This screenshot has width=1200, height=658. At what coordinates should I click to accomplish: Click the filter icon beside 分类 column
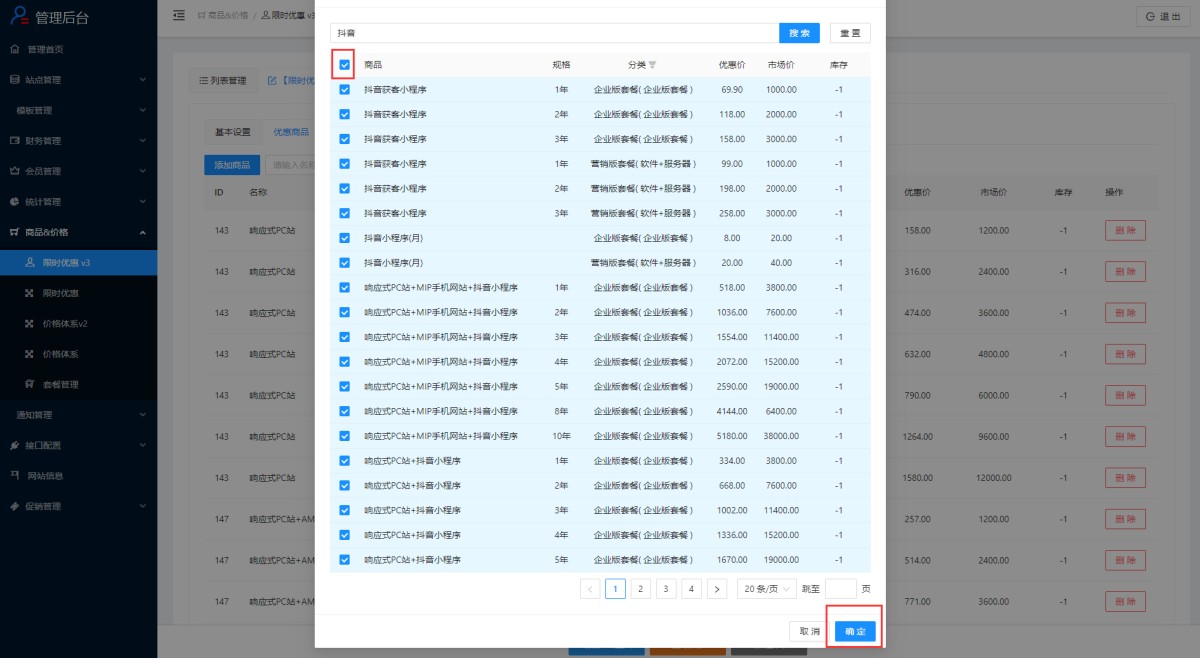[x=653, y=65]
